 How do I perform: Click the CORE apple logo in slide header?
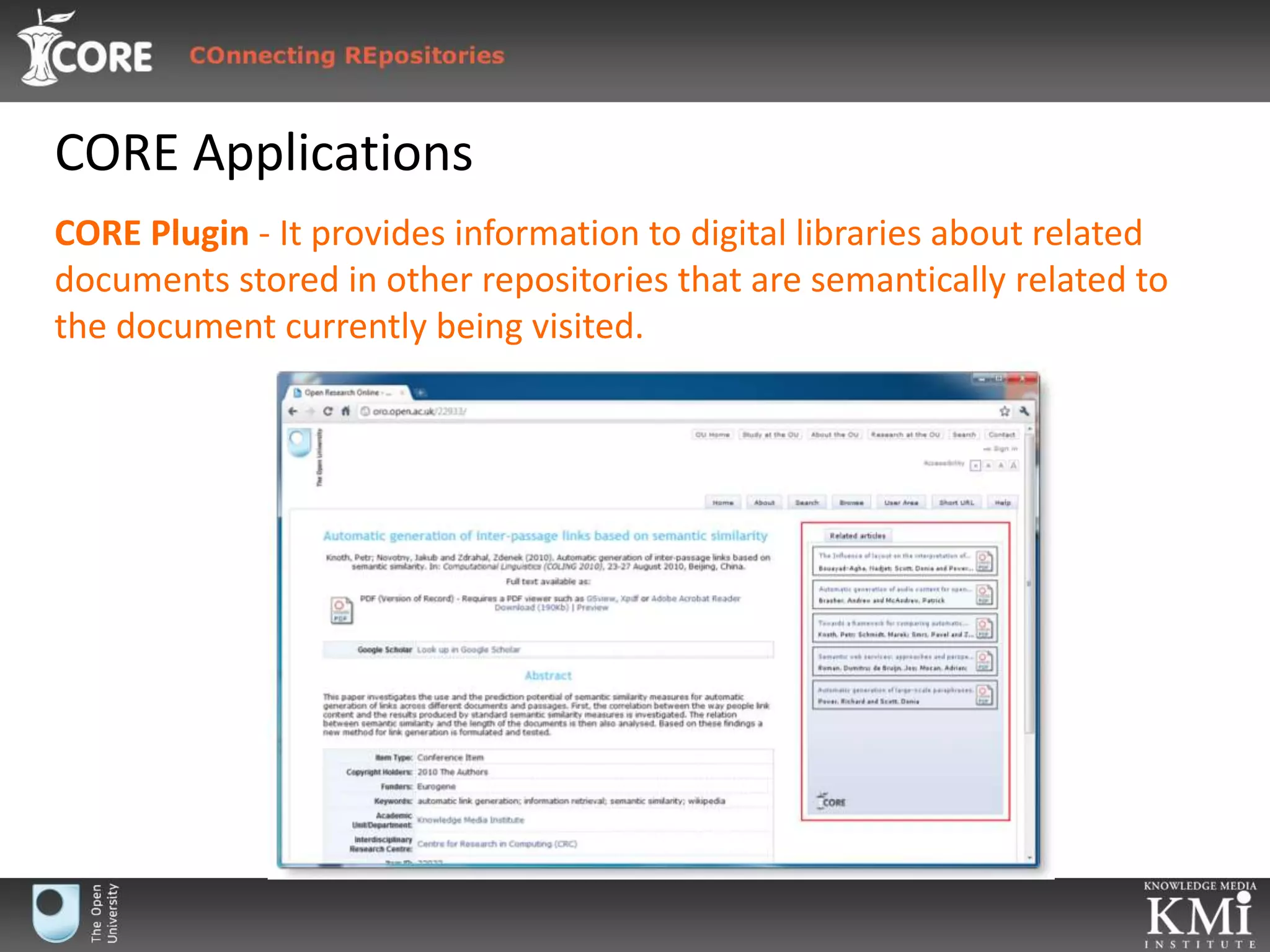point(85,48)
